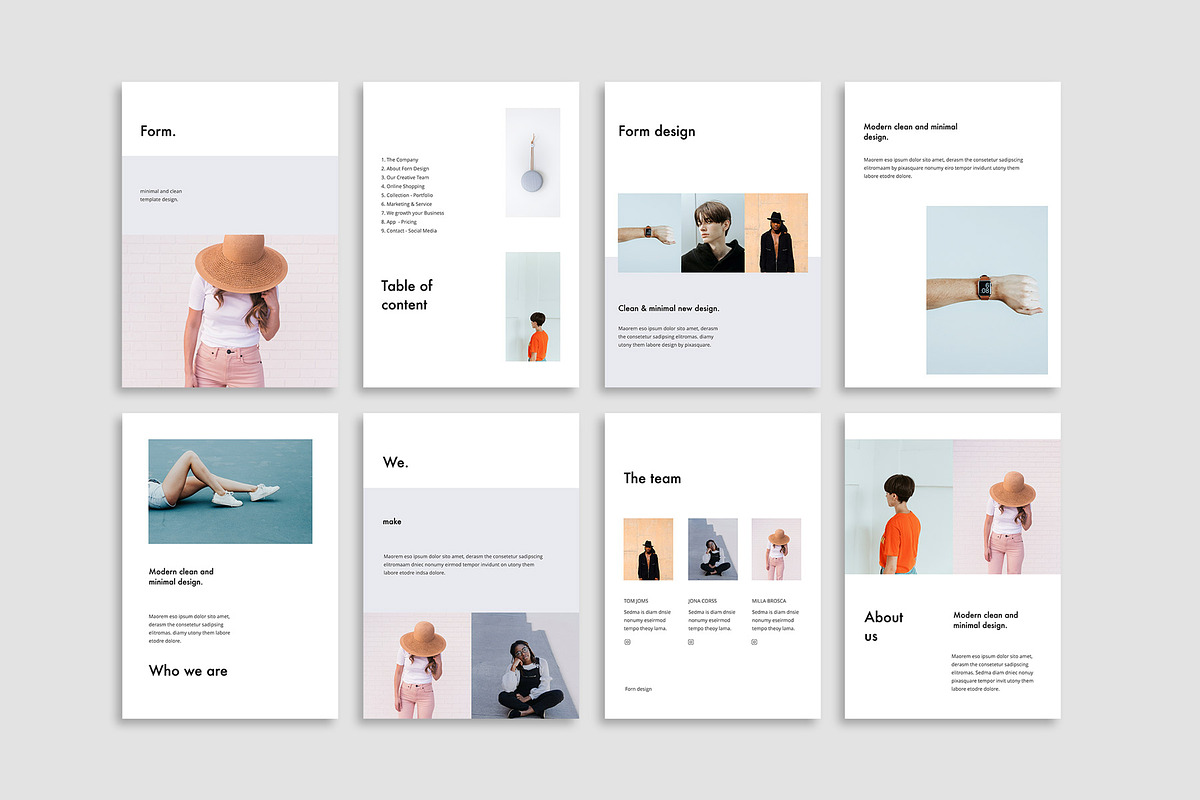Click 'Modern clean and minimal design.' above large watch photo

911,132
